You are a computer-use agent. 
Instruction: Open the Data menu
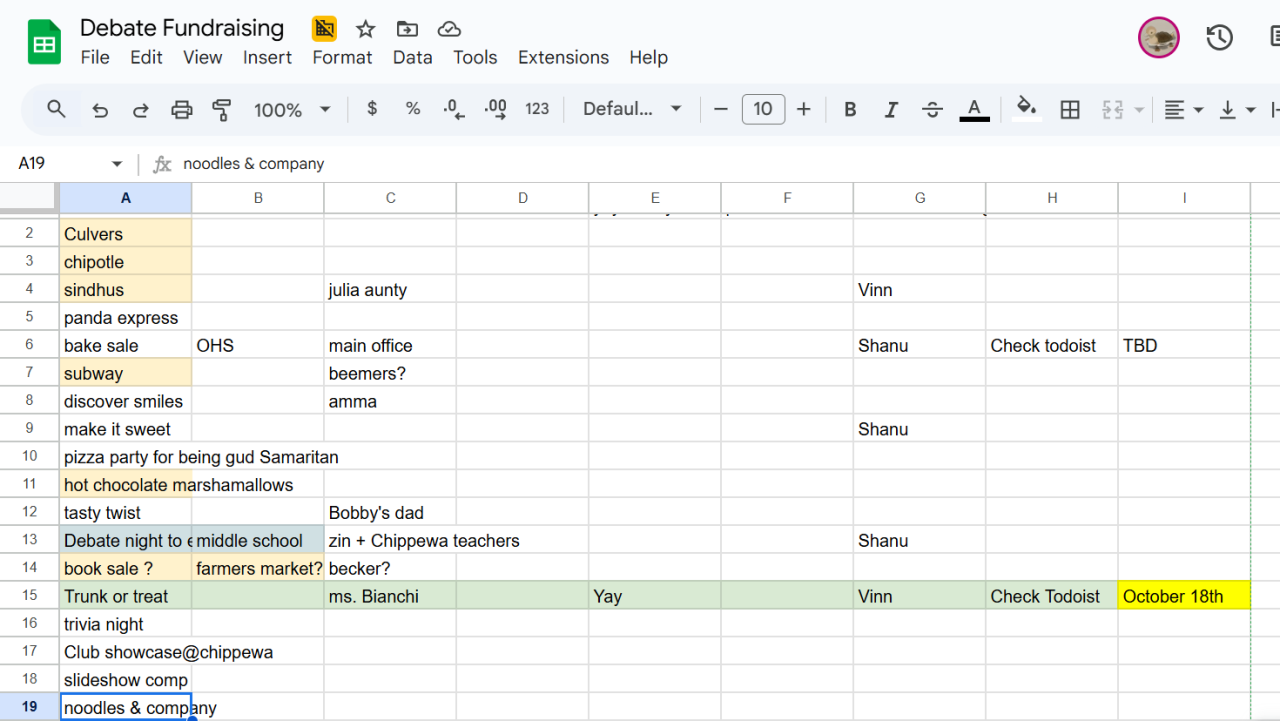pyautogui.click(x=412, y=57)
